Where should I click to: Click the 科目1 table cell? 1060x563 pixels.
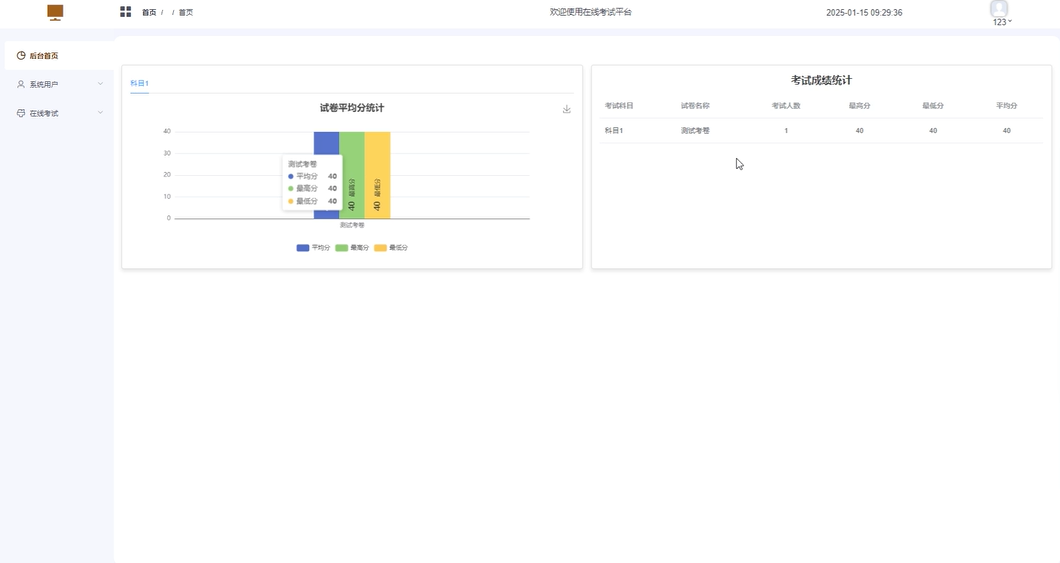tap(614, 130)
